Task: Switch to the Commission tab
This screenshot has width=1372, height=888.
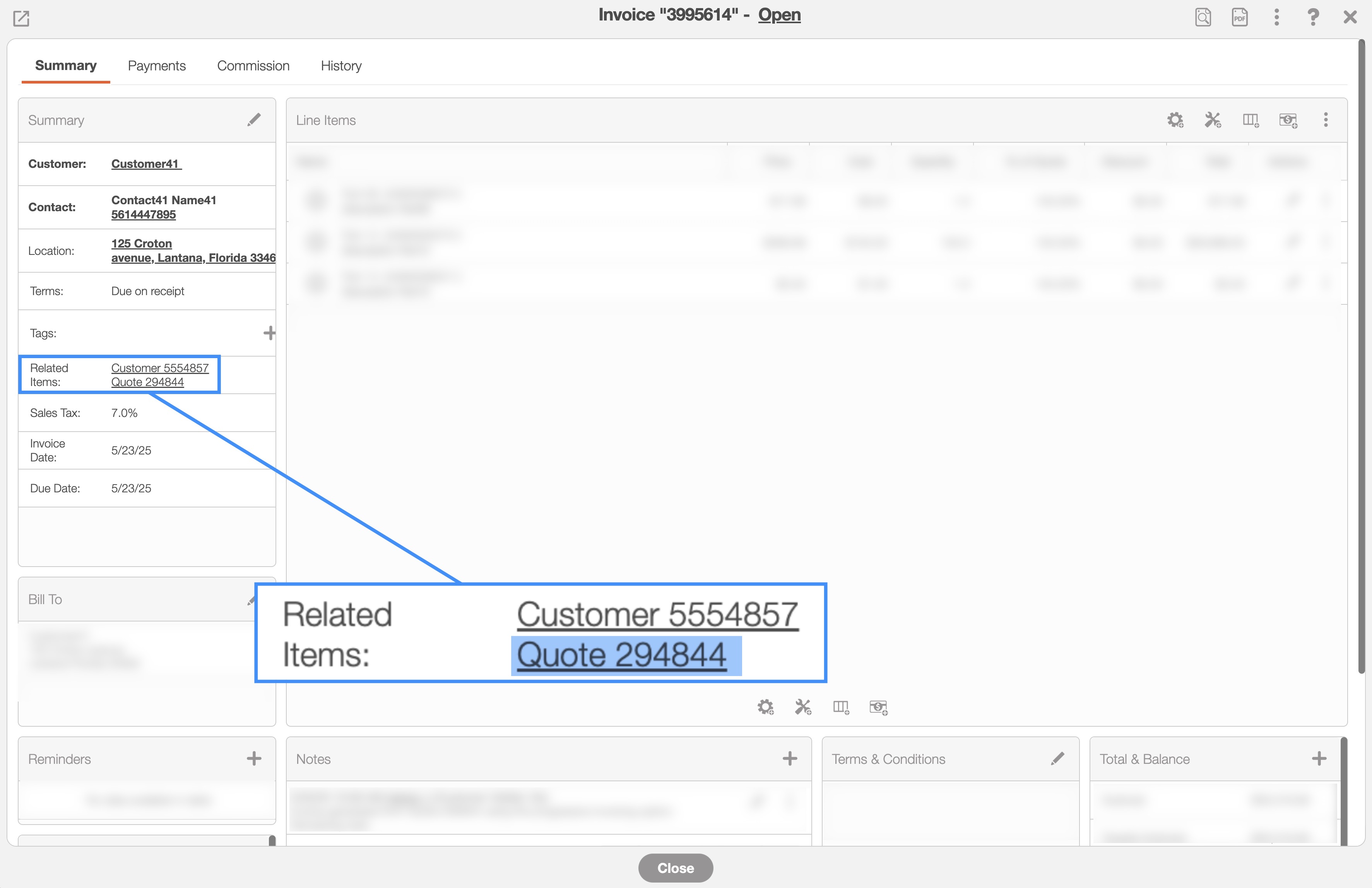Action: pos(253,66)
